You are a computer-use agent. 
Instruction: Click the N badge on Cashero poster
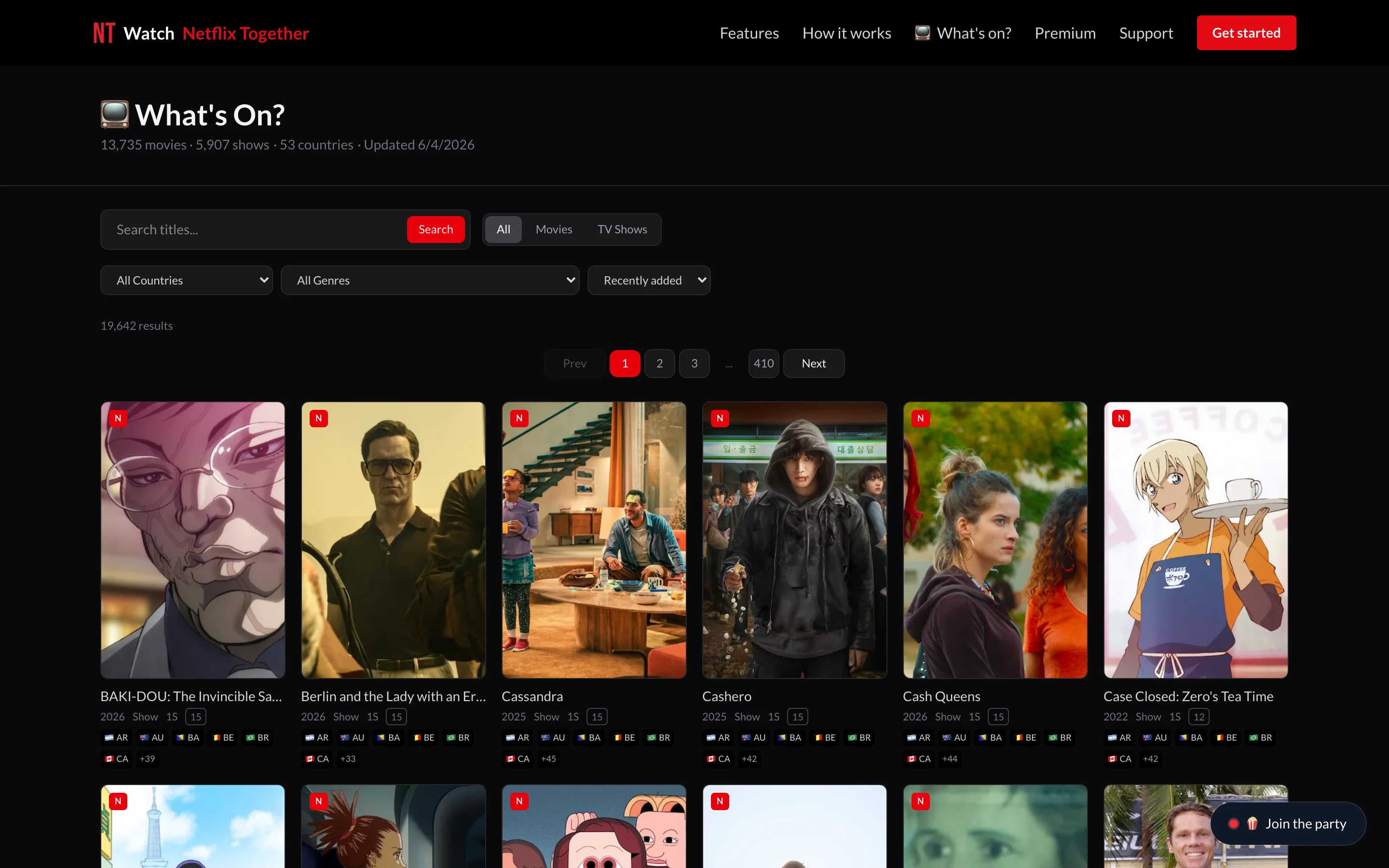pyautogui.click(x=720, y=418)
